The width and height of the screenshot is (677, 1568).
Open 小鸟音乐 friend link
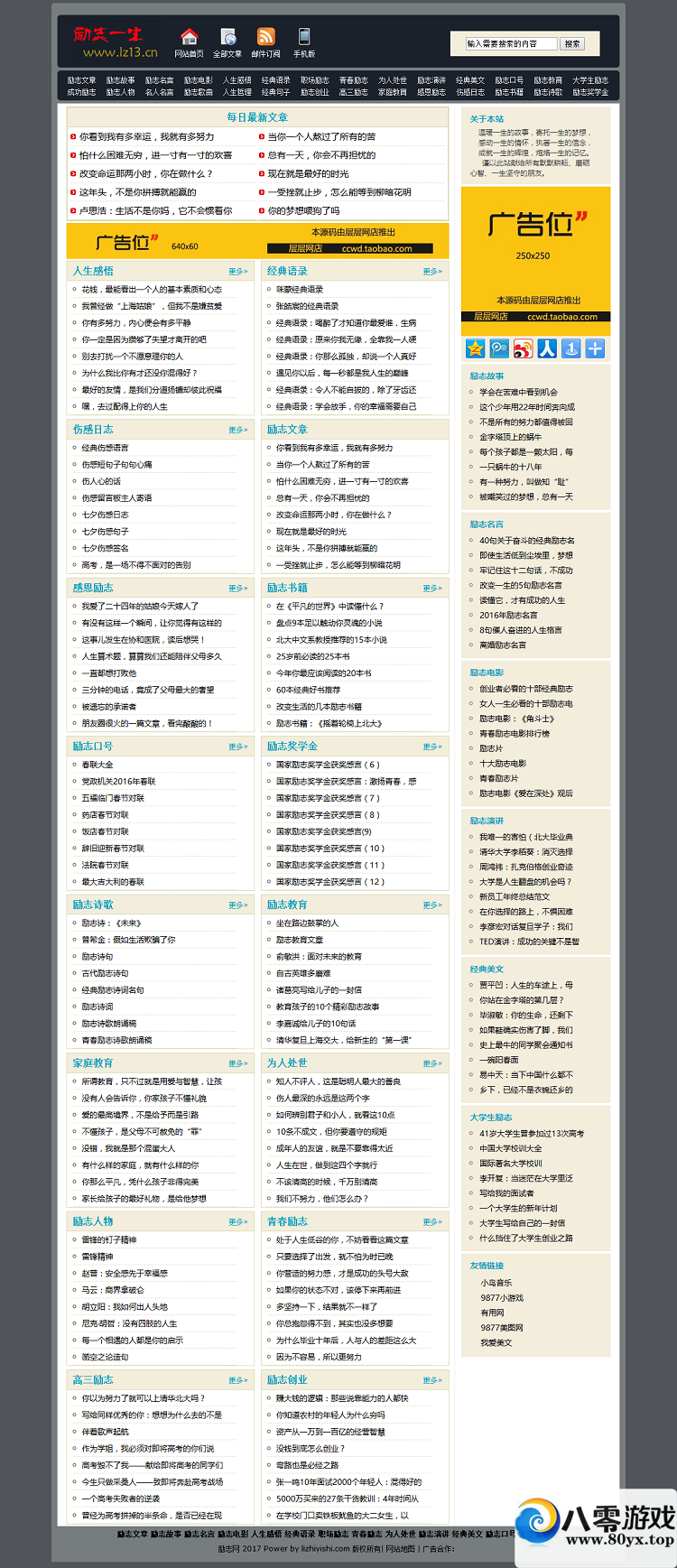point(496,1283)
